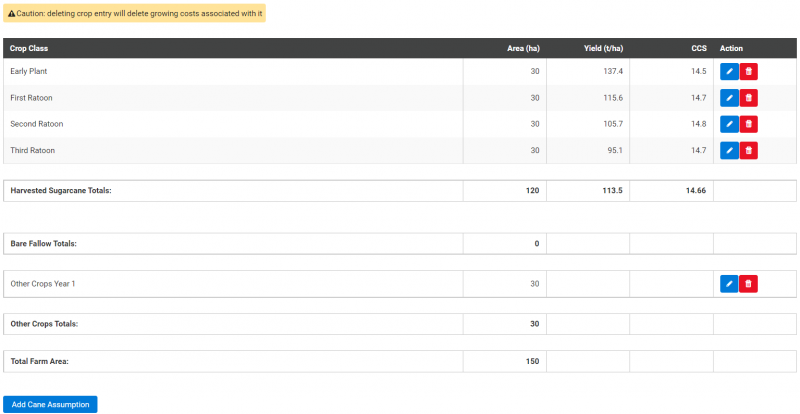Edit the Early Plant crop entry
Viewport: 800px width, 414px height.
point(729,72)
